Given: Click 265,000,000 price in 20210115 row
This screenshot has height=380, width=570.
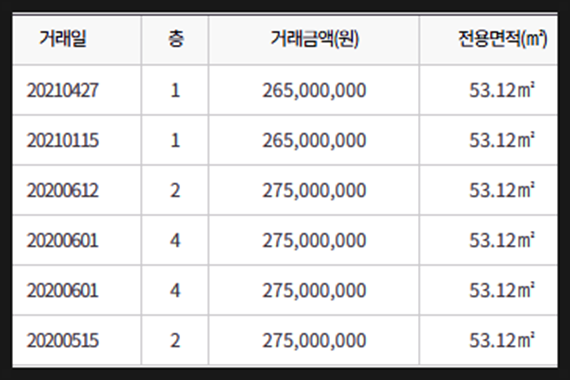Looking at the screenshot, I should click(x=314, y=141).
